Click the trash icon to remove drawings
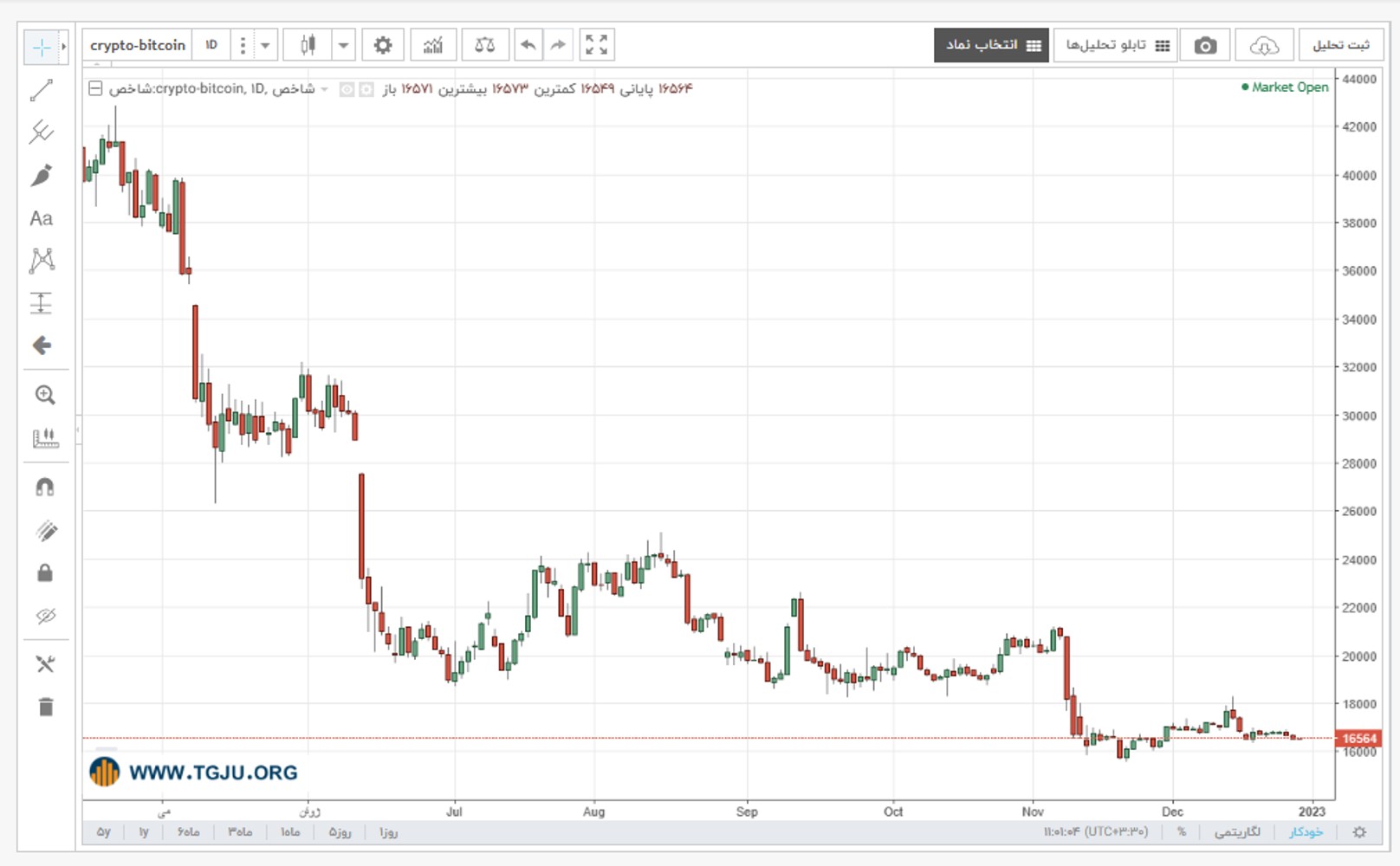Screen dimensions: 1400x866 (x=46, y=707)
